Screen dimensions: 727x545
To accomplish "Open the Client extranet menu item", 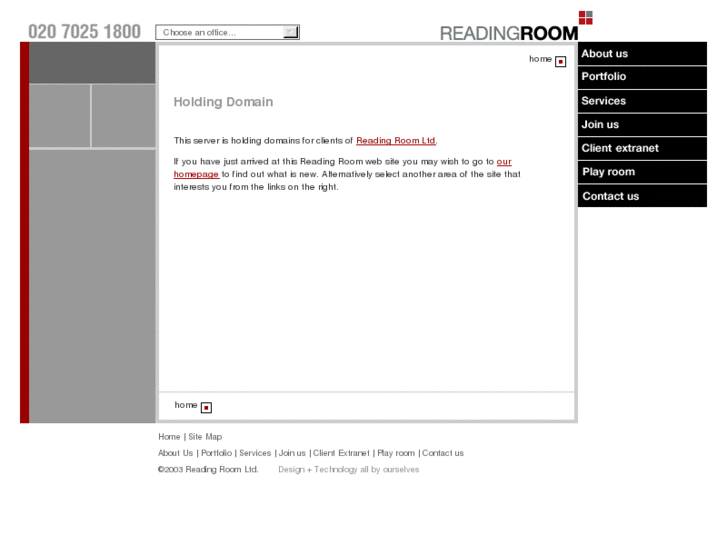I will click(x=642, y=148).
